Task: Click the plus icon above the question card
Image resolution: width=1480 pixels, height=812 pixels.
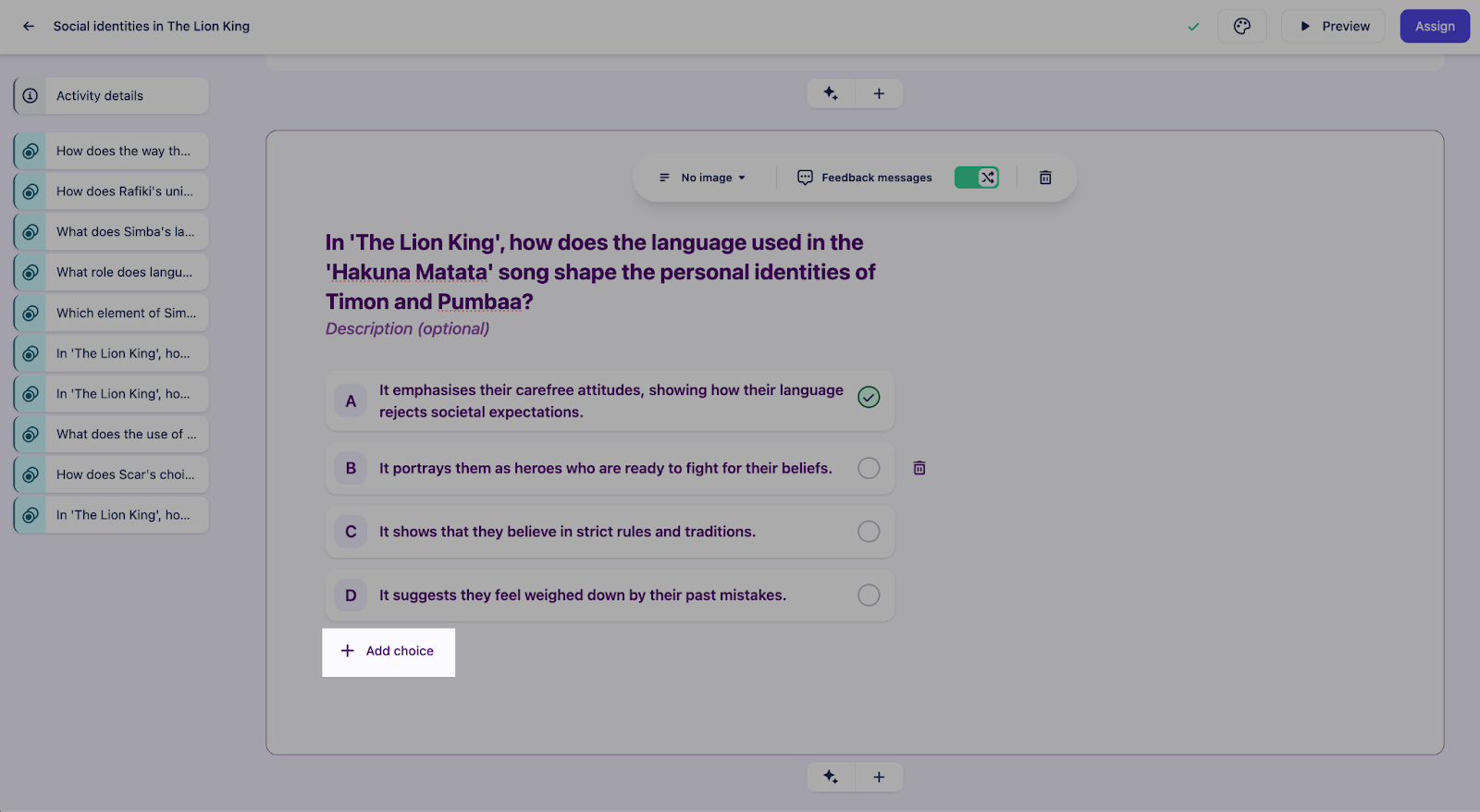Action: tap(879, 93)
